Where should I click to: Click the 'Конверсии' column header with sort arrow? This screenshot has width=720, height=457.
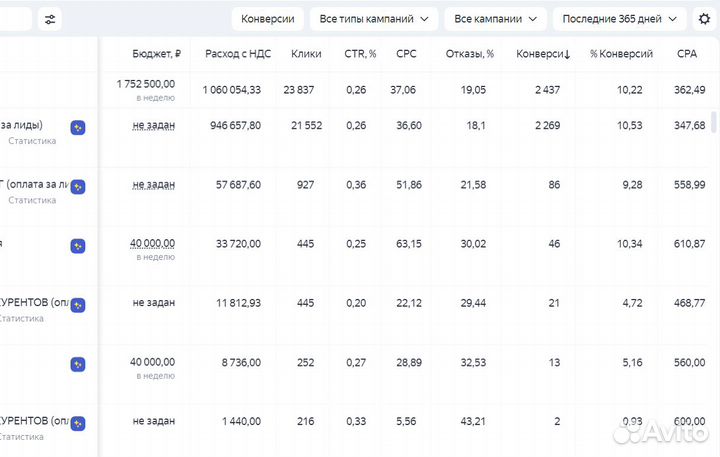[544, 53]
